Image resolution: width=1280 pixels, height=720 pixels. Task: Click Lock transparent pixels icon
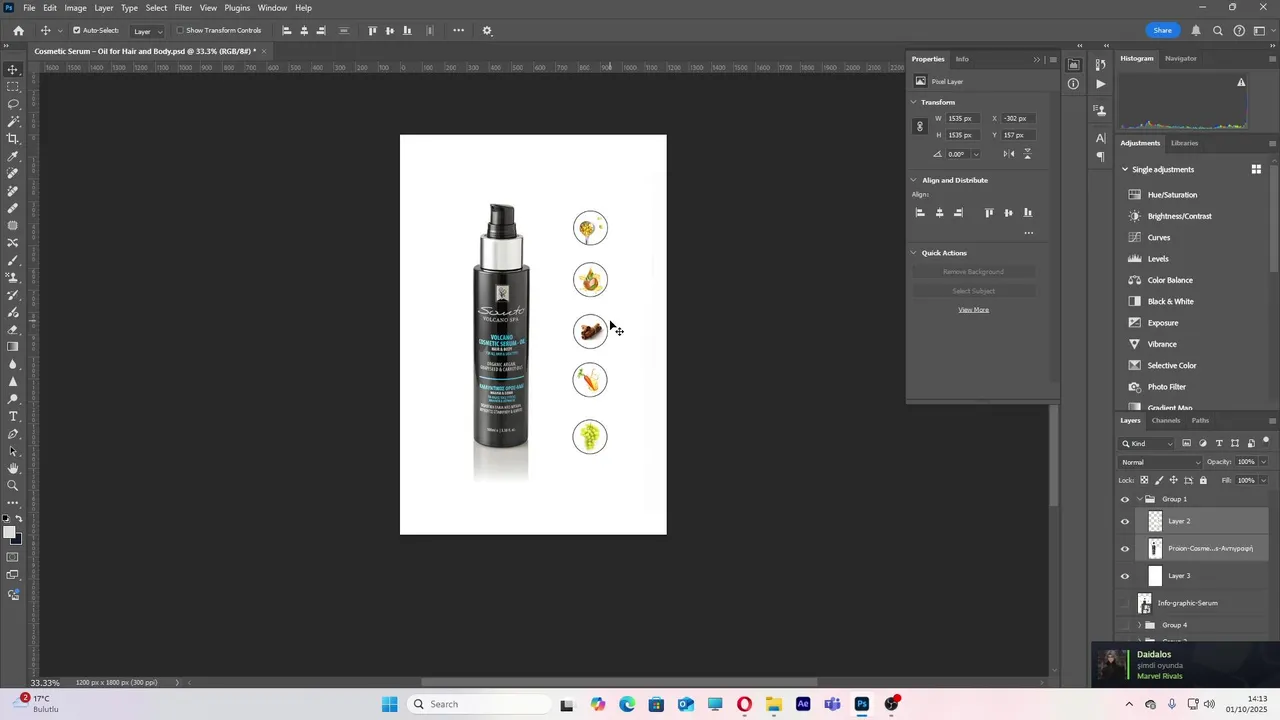(1143, 480)
